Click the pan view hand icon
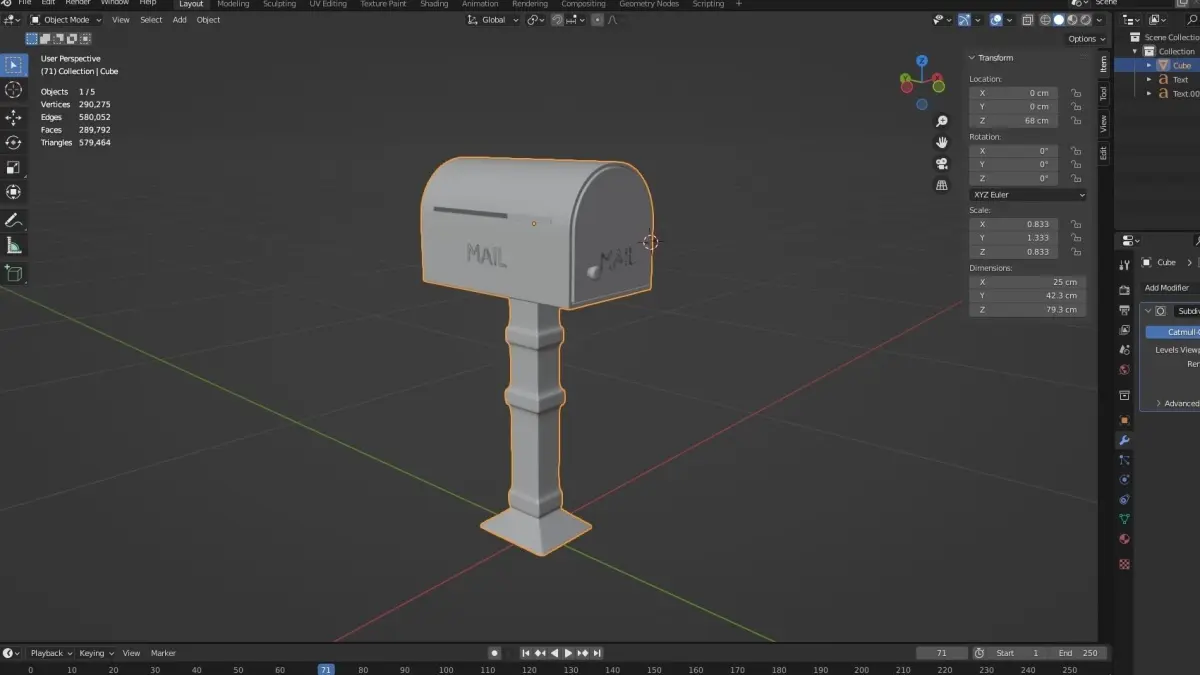The image size is (1200, 675). pos(941,142)
